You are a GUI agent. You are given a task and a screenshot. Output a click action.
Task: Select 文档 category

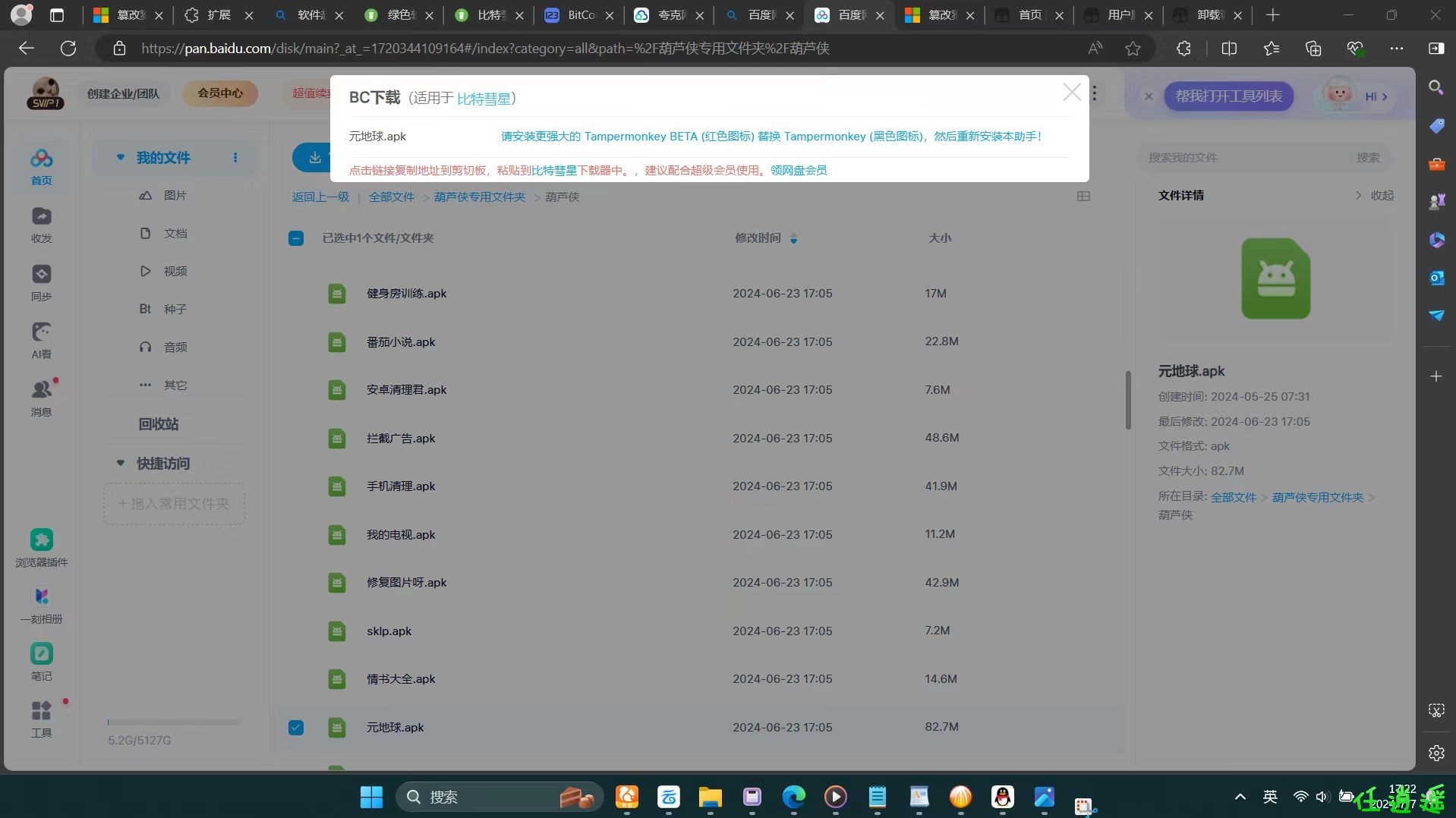pyautogui.click(x=175, y=234)
